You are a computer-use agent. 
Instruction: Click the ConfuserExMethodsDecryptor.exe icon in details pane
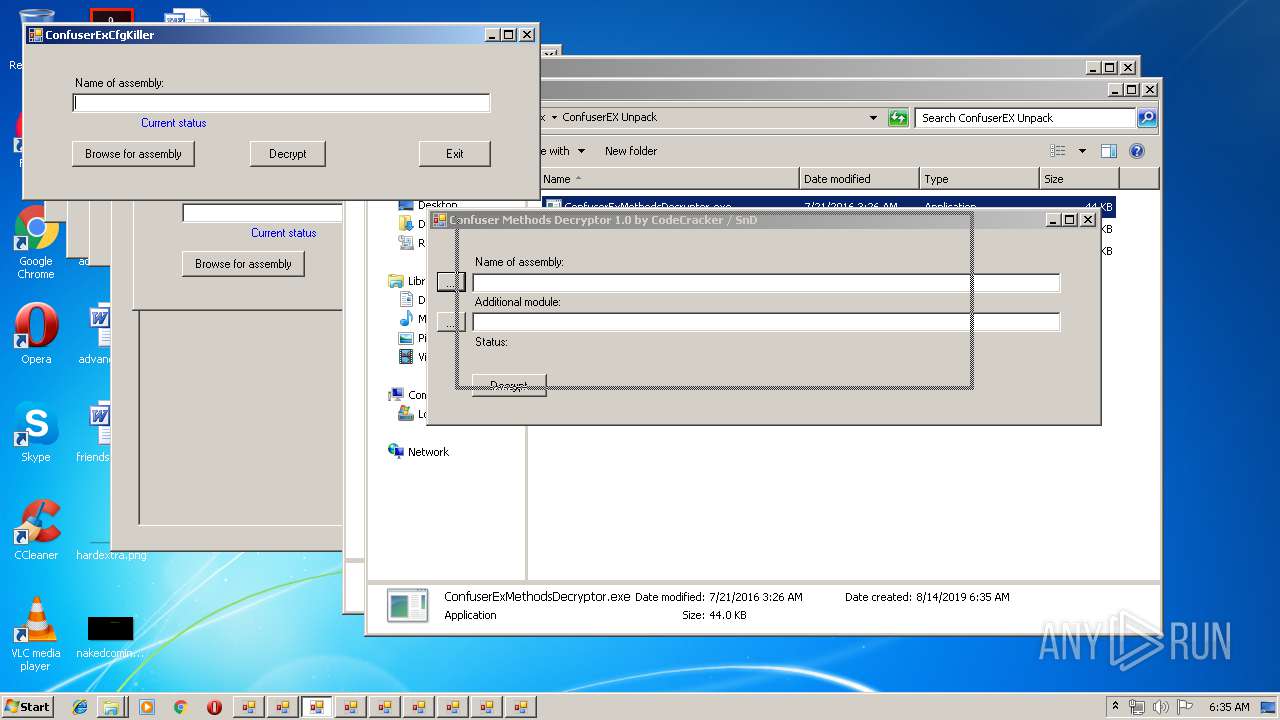click(x=407, y=605)
